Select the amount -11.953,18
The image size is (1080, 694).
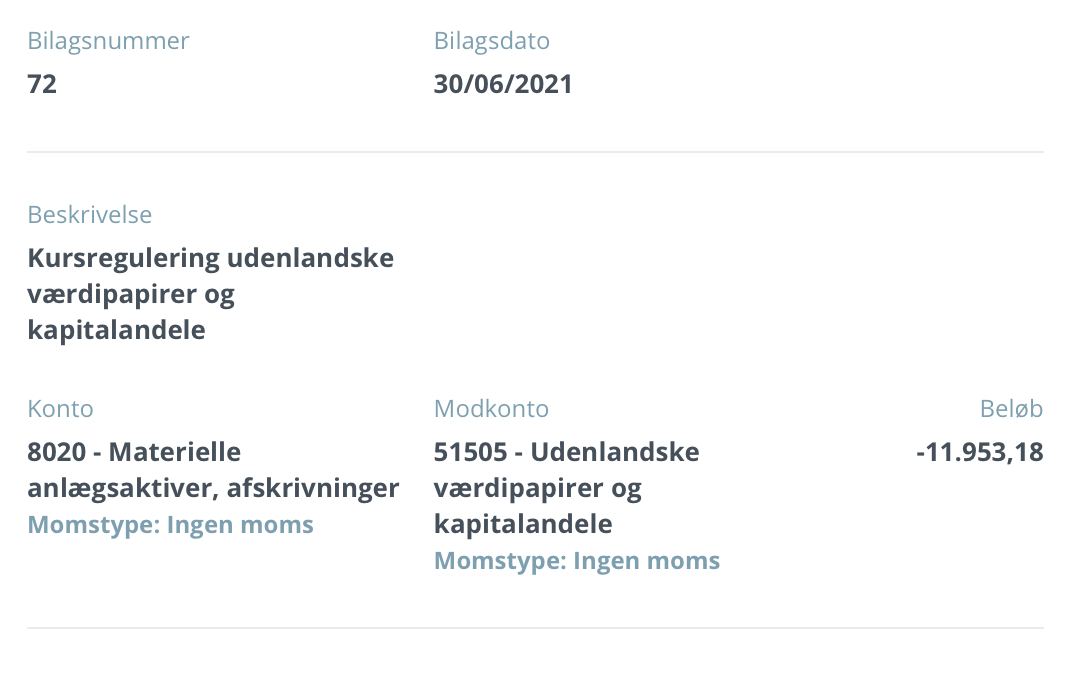[x=979, y=452]
